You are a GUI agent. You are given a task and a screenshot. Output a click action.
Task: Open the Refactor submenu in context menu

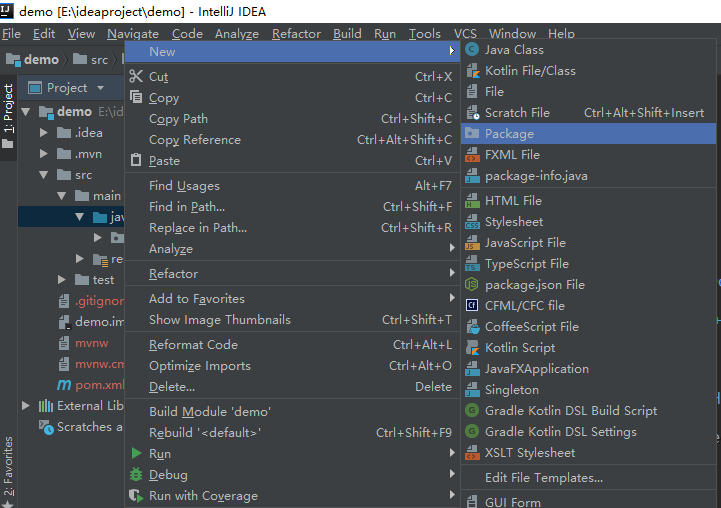click(292, 274)
